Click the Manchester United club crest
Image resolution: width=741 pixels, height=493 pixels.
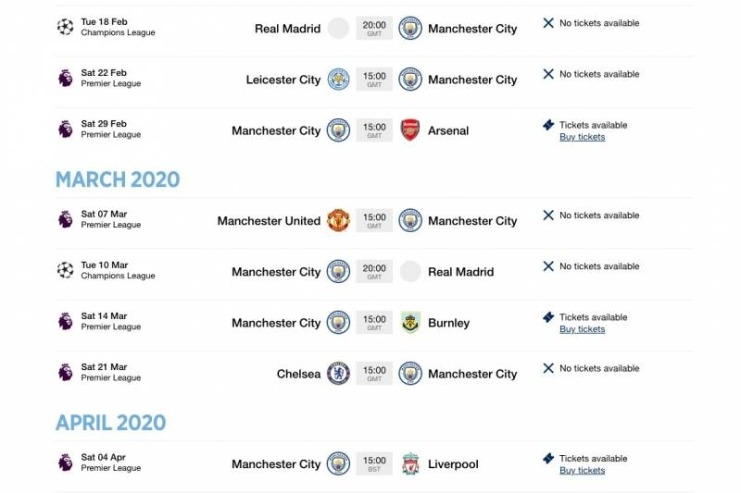(338, 221)
